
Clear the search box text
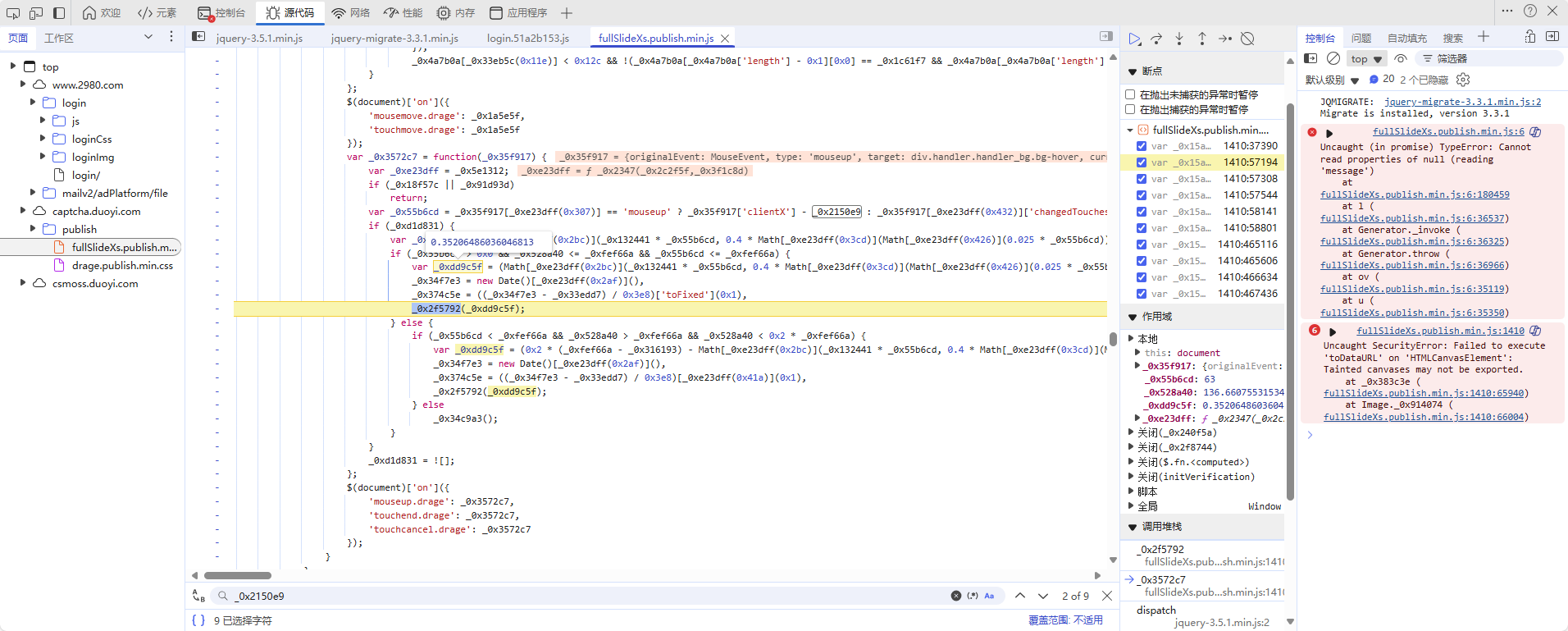956,596
